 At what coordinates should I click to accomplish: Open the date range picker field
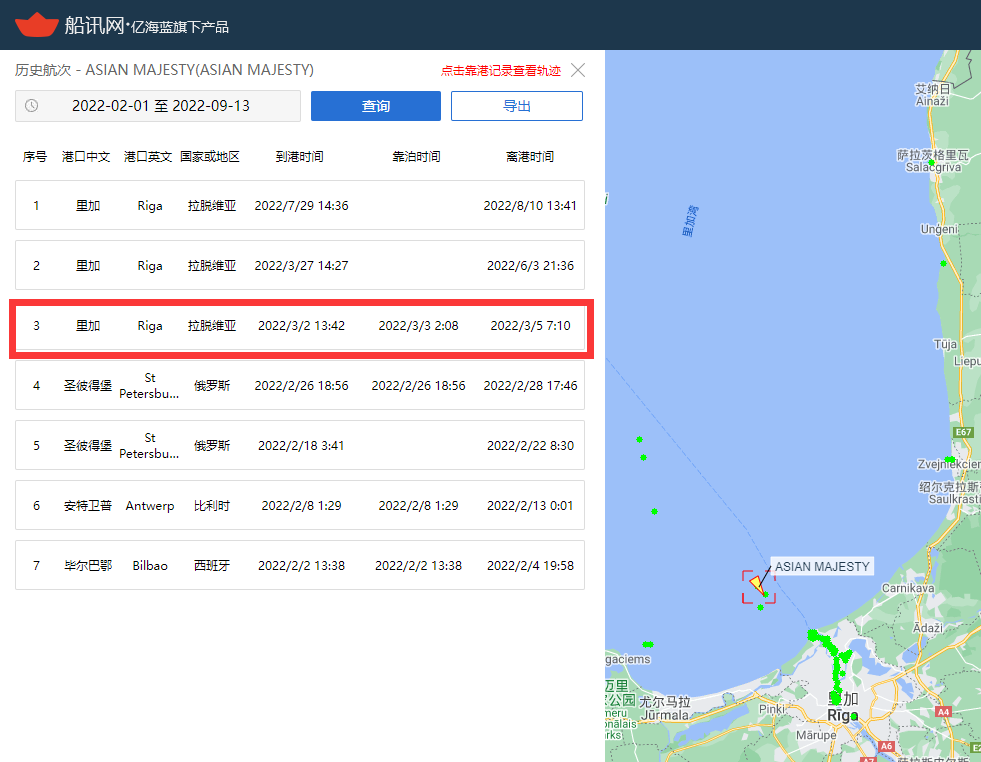coord(160,106)
